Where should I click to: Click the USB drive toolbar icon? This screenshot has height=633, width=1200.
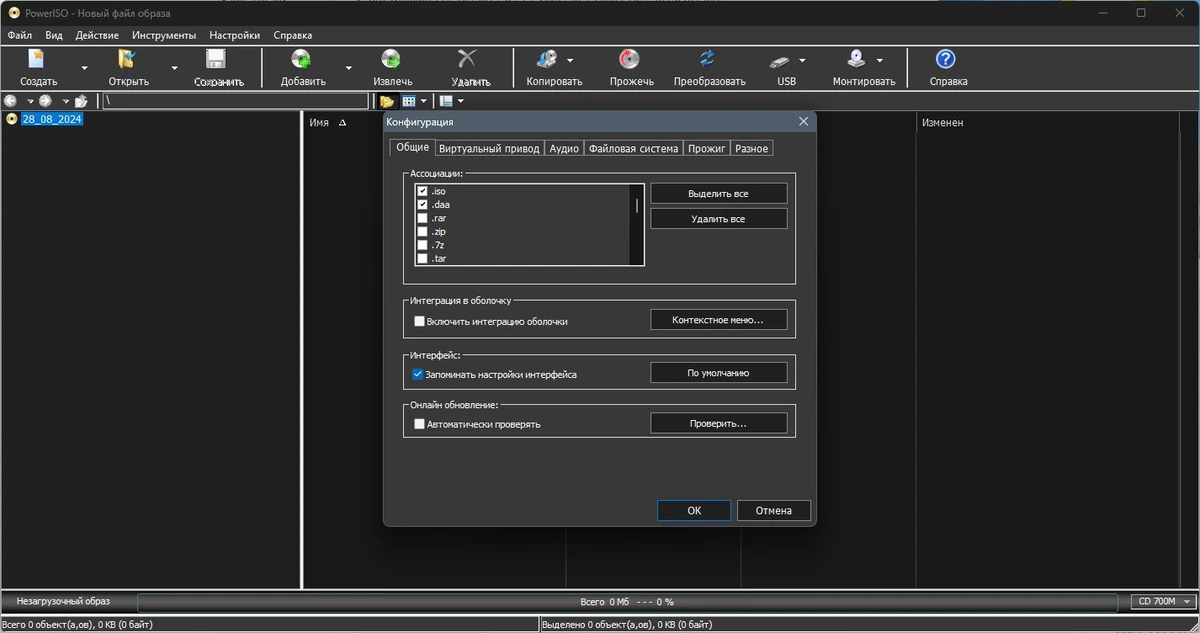click(782, 60)
